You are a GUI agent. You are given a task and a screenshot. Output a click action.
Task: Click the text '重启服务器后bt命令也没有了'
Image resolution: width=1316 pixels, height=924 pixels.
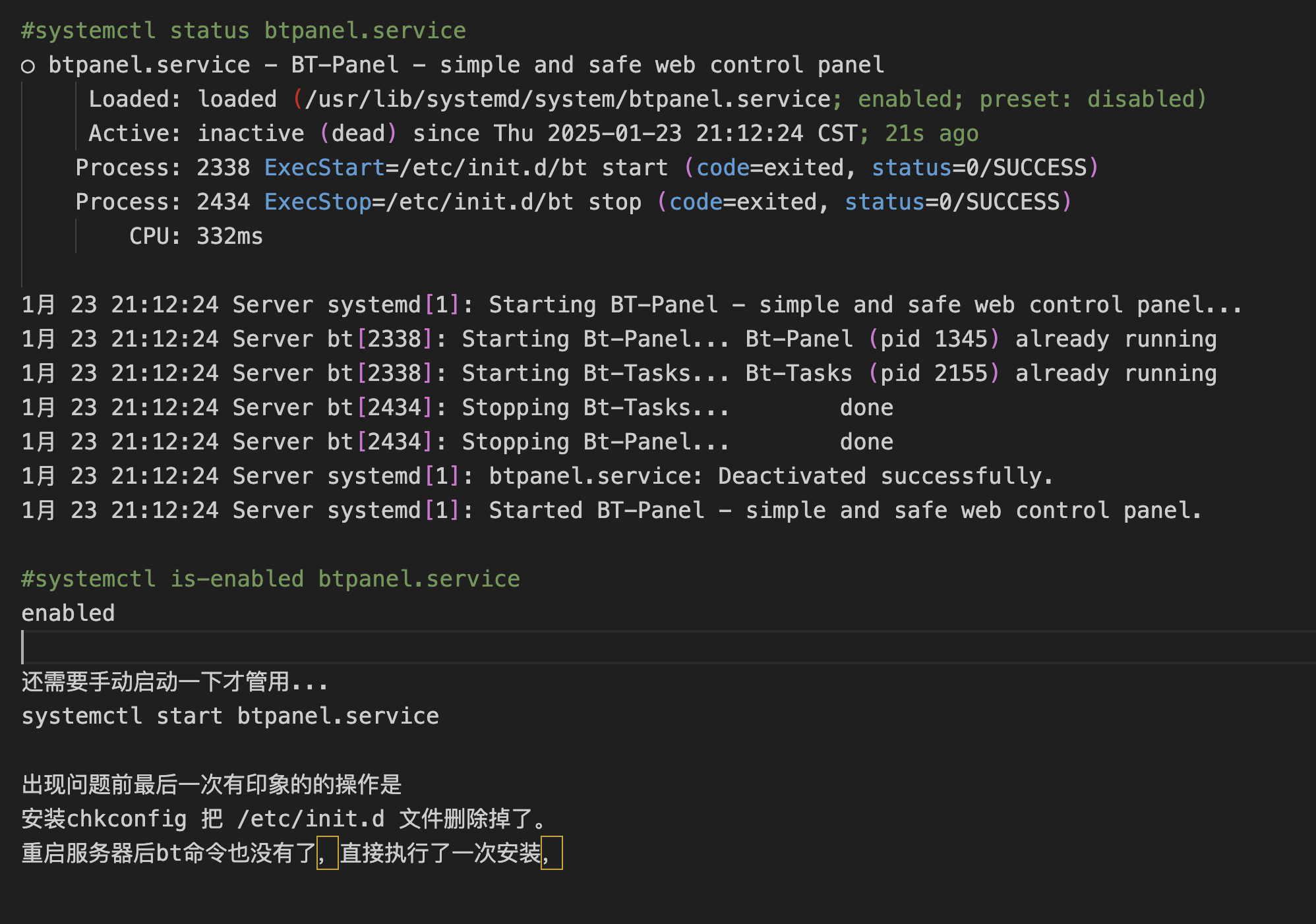click(x=169, y=853)
